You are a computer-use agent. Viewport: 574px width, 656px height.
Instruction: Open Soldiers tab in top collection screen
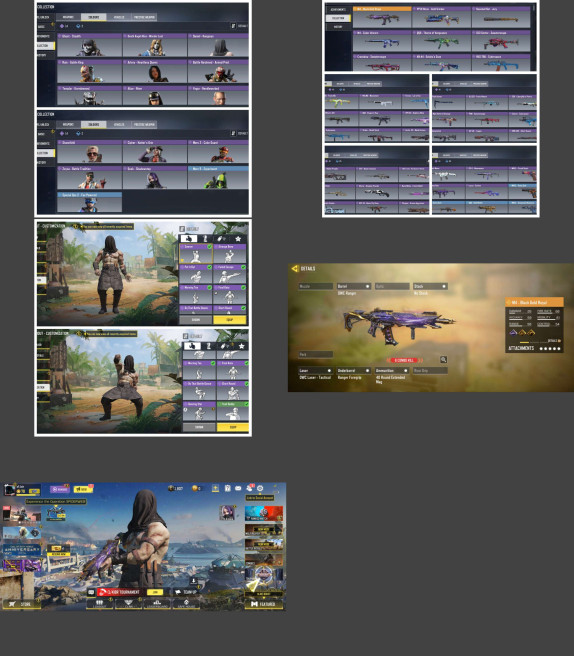[x=94, y=17]
